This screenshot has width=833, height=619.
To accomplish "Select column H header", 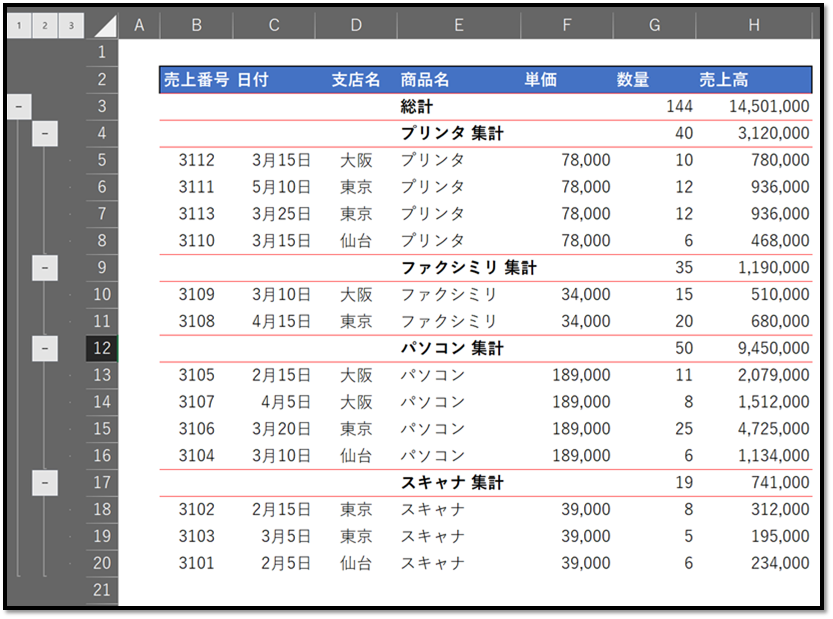I will (x=751, y=23).
